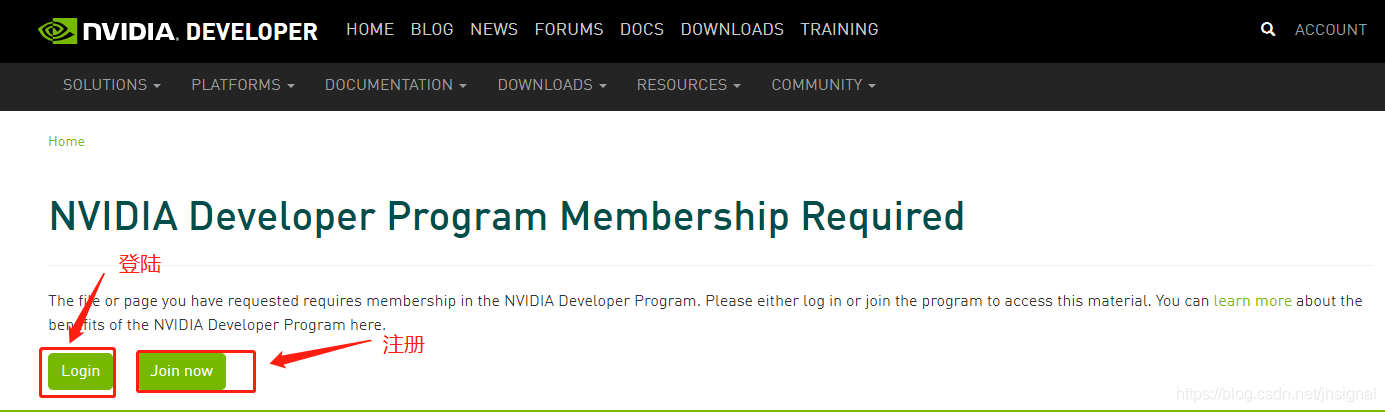Viewport: 1385px width, 412px height.
Task: Open the ACCOUNT link
Action: pyautogui.click(x=1330, y=30)
